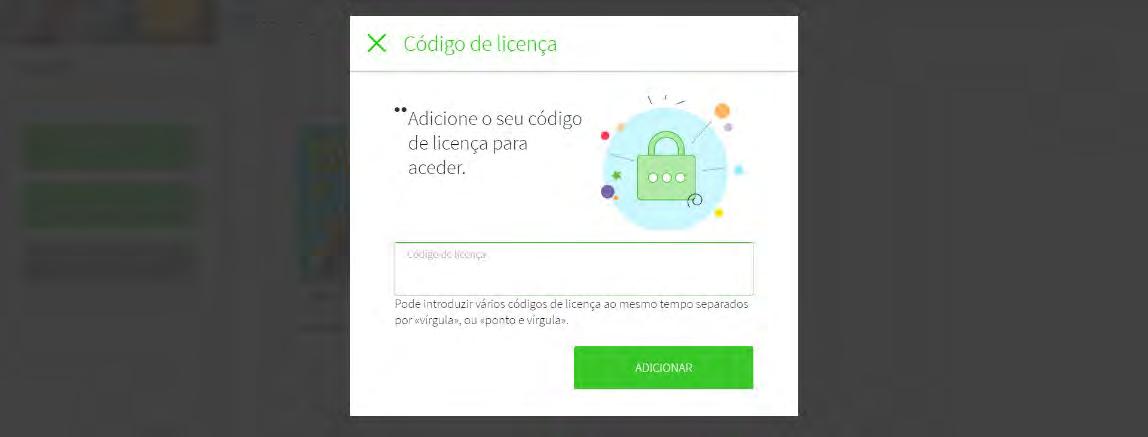Close the license dialog with green X
Viewport: 1148px width, 437px height.
[376, 43]
